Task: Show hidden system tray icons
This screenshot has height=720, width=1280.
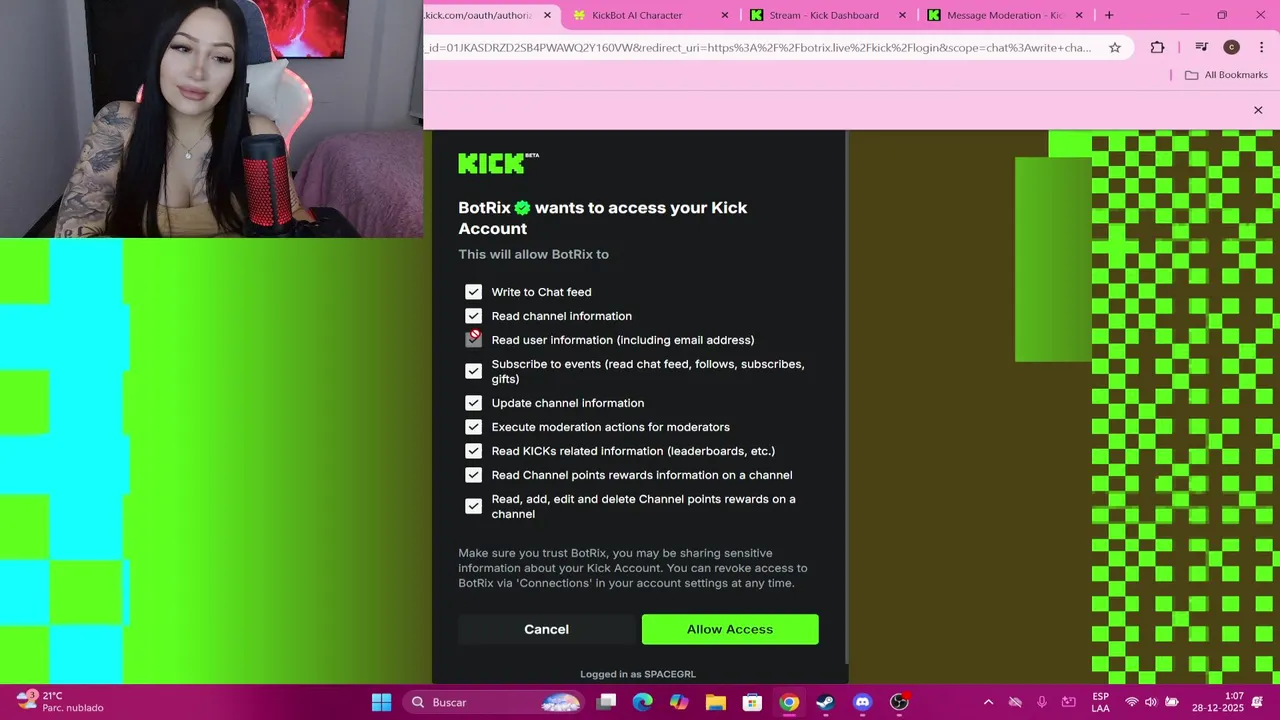Action: [988, 702]
